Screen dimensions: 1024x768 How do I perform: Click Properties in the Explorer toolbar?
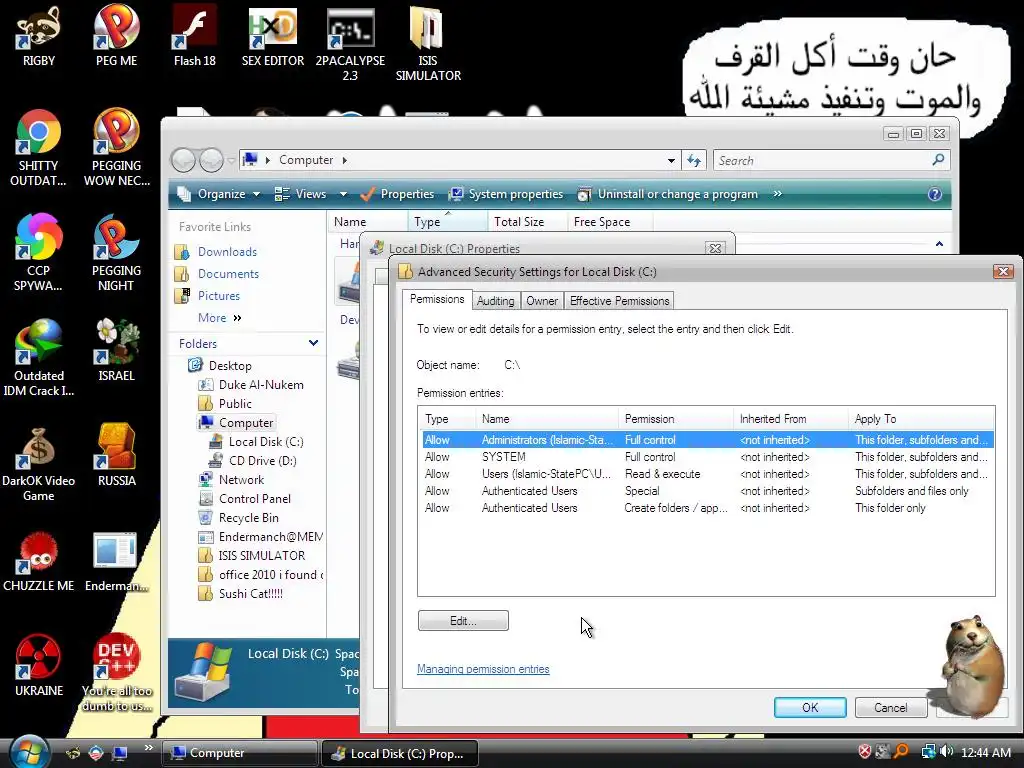(x=397, y=194)
